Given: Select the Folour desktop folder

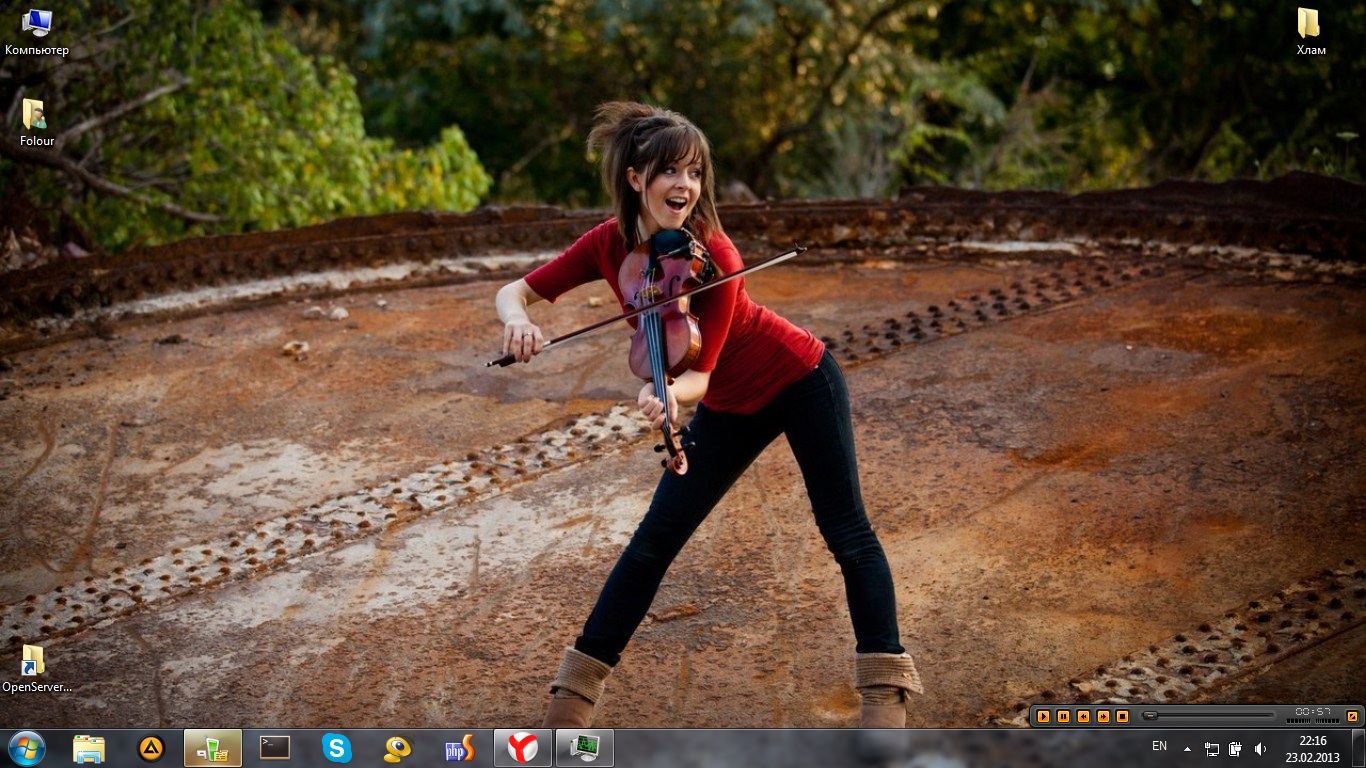Looking at the screenshot, I should (36, 122).
